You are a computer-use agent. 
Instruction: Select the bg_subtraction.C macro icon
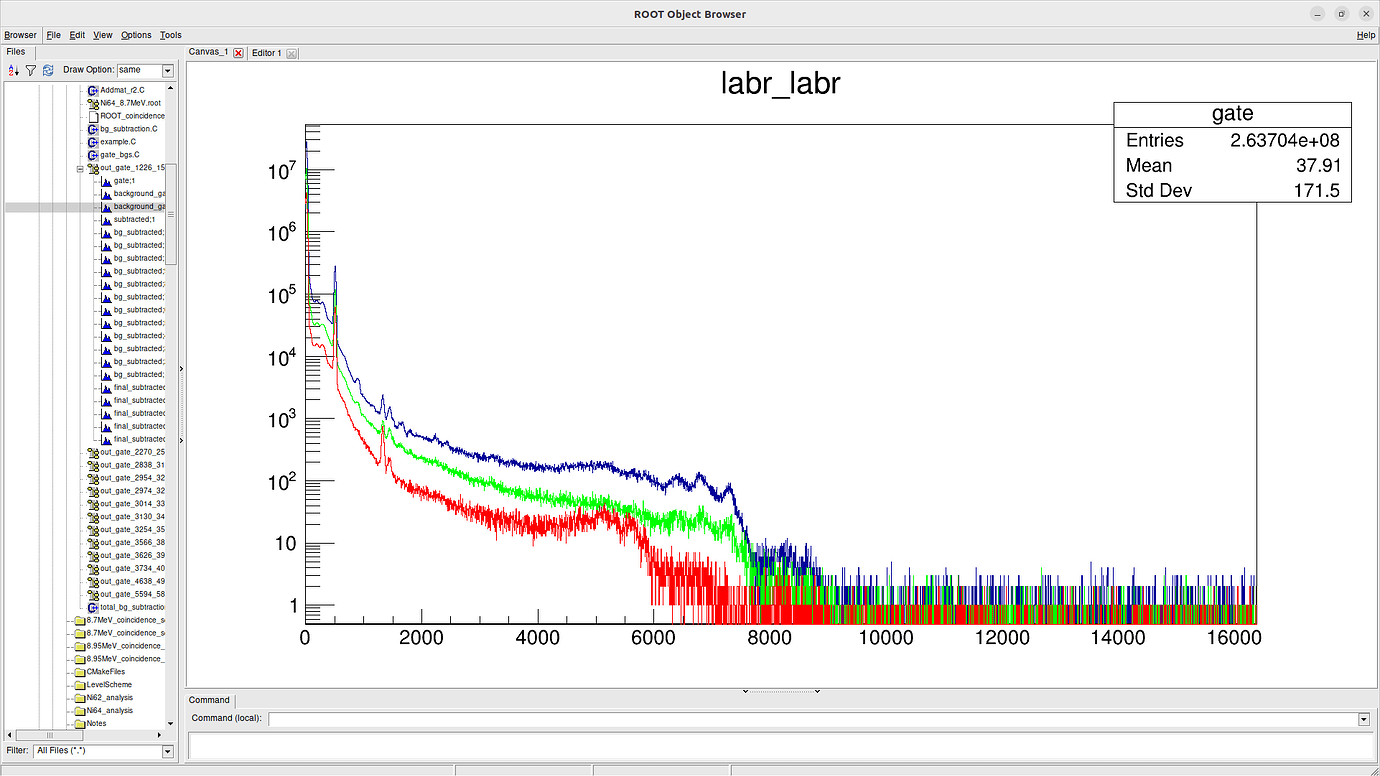tap(93, 129)
